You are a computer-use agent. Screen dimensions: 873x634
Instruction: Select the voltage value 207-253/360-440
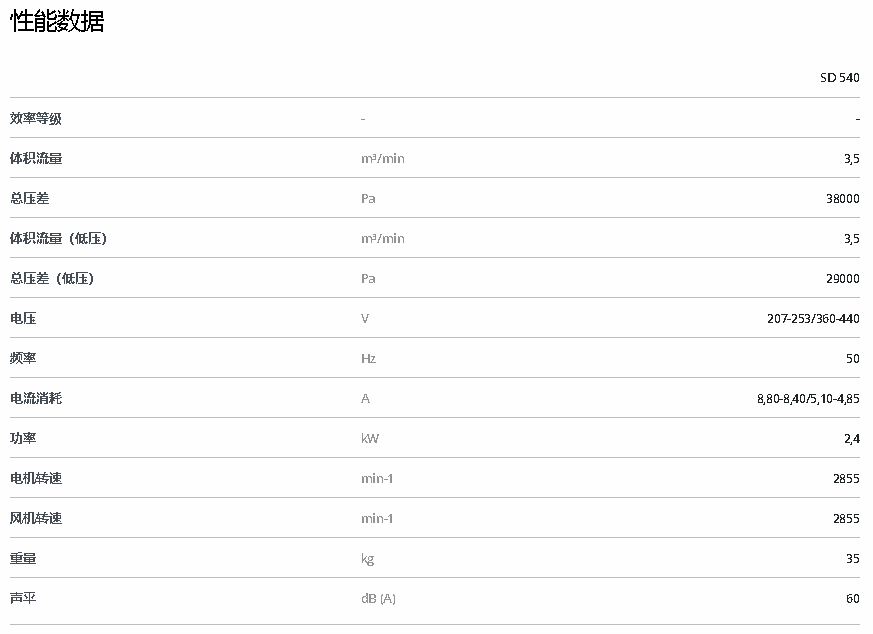pyautogui.click(x=813, y=319)
